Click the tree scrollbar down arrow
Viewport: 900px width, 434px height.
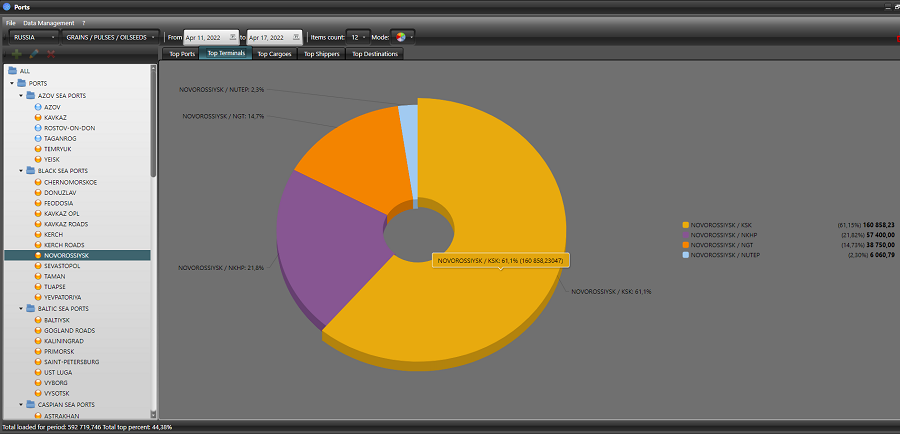[x=153, y=414]
